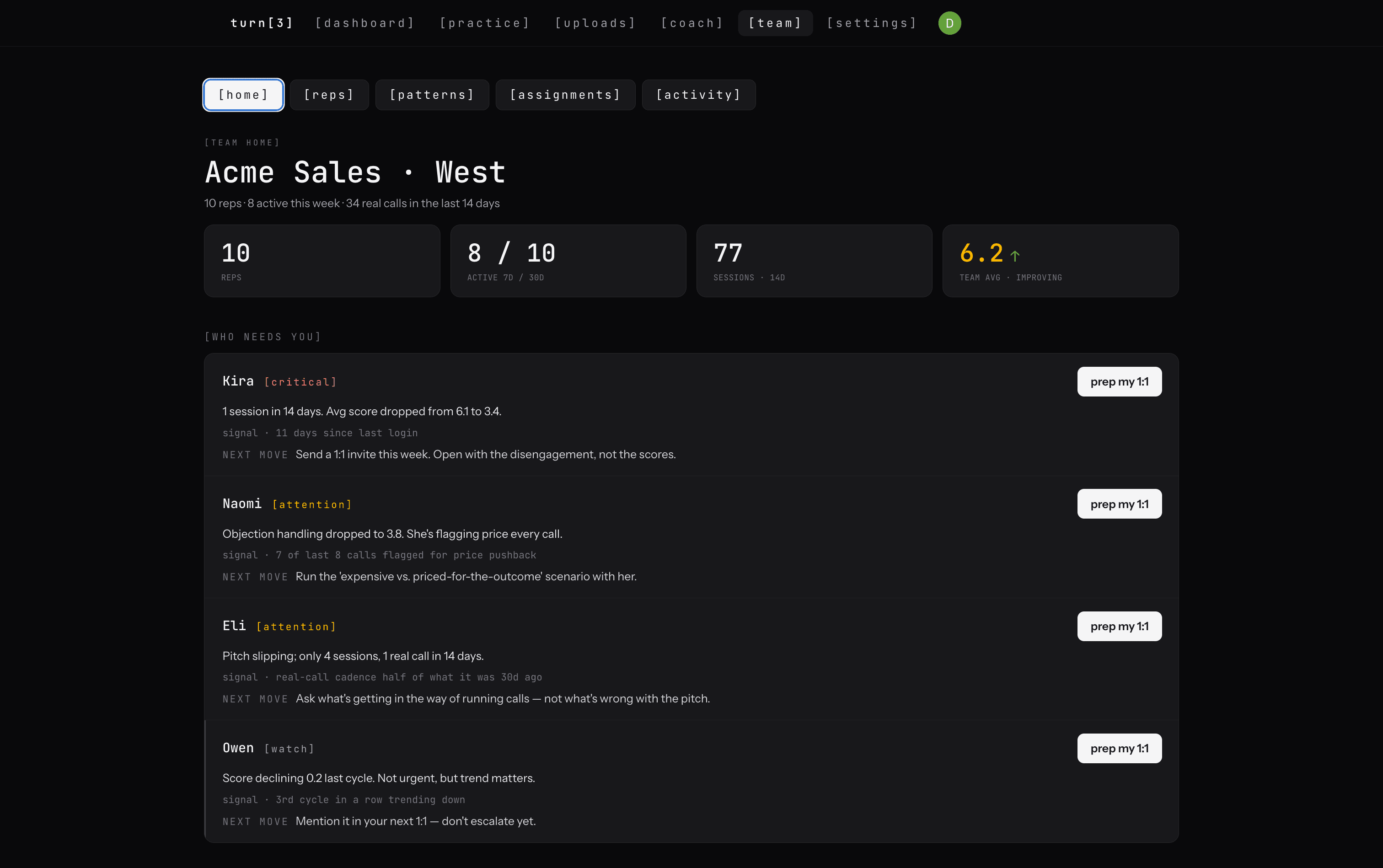Click 'real-call cadence half' signal text

coord(409,677)
